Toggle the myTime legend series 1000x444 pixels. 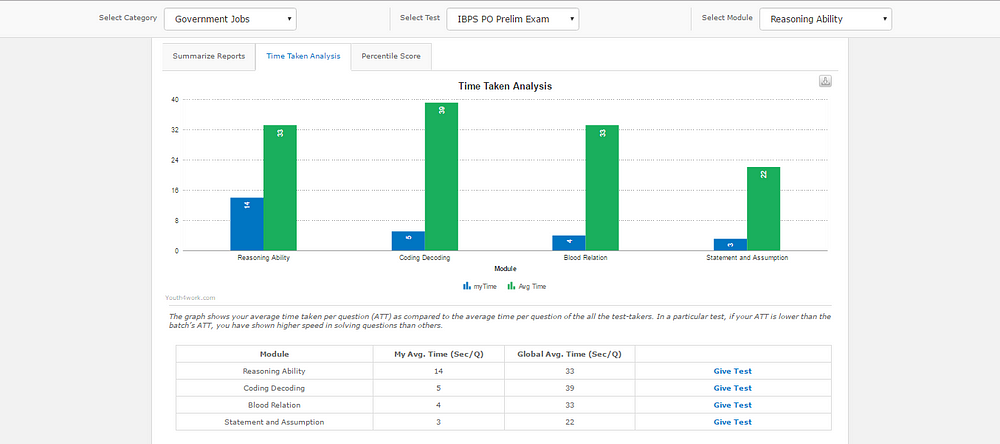tap(480, 286)
